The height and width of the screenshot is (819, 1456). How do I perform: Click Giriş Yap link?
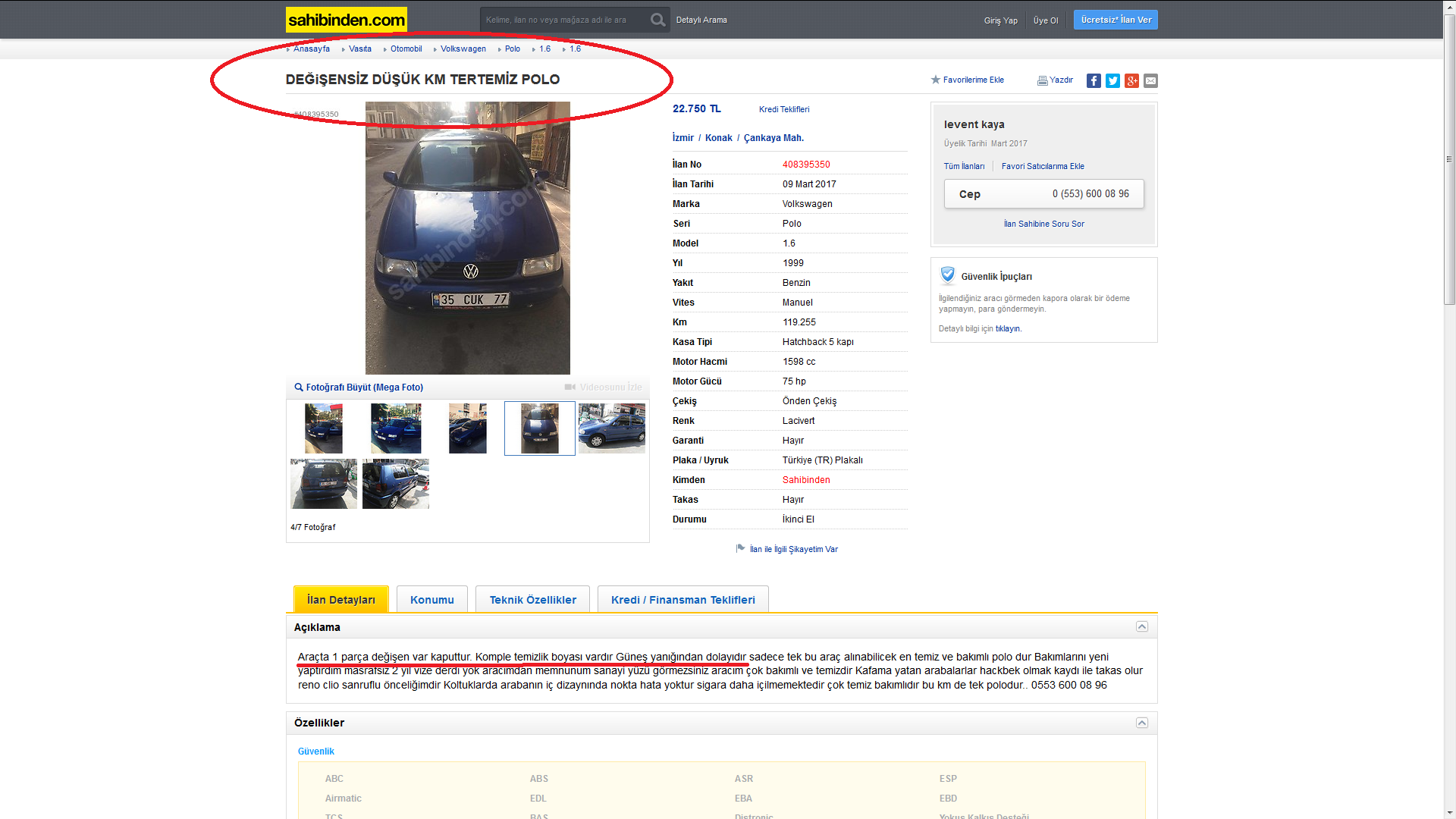tap(1001, 20)
